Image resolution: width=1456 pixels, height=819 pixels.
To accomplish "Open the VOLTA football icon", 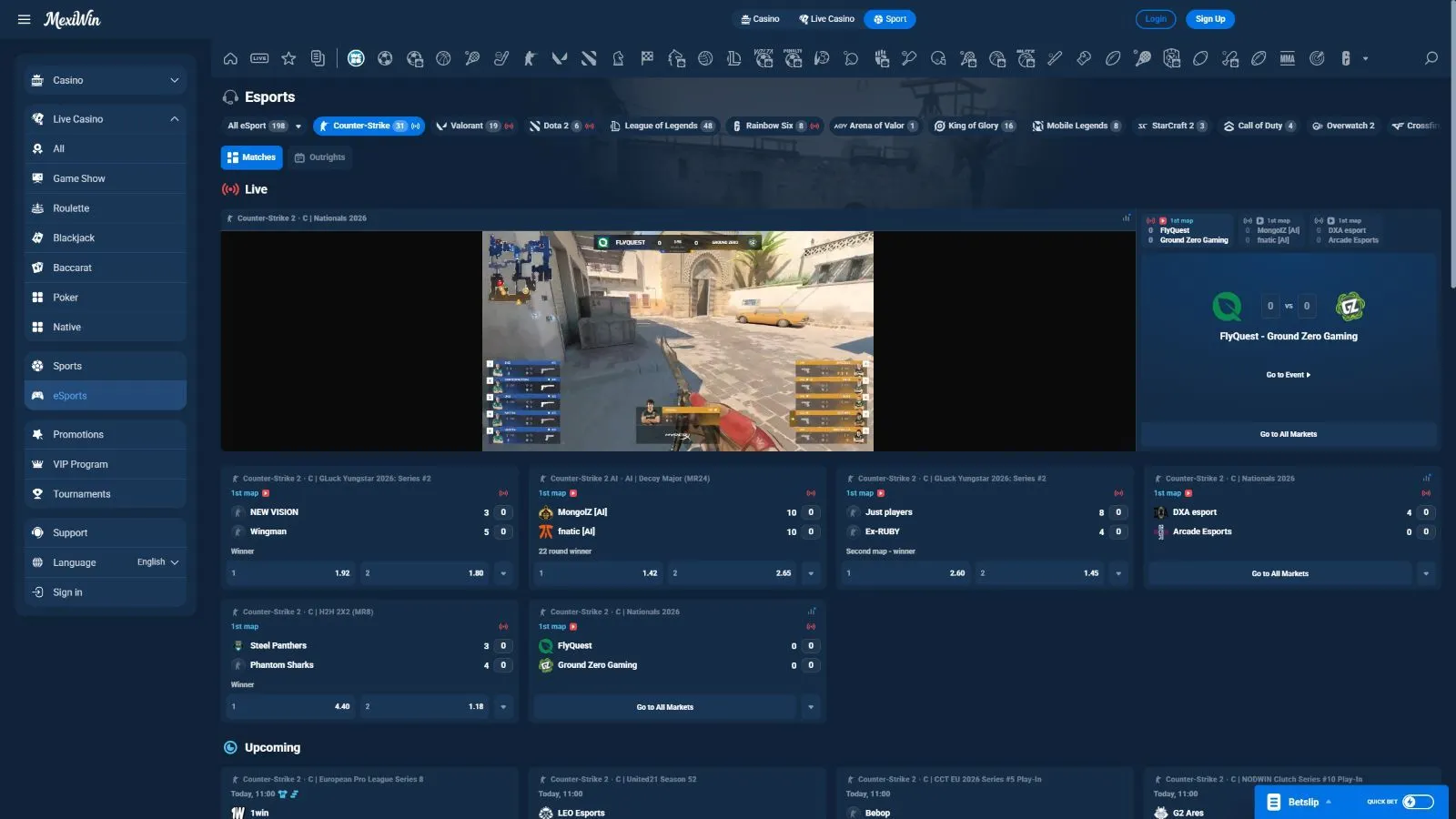I will (x=763, y=58).
